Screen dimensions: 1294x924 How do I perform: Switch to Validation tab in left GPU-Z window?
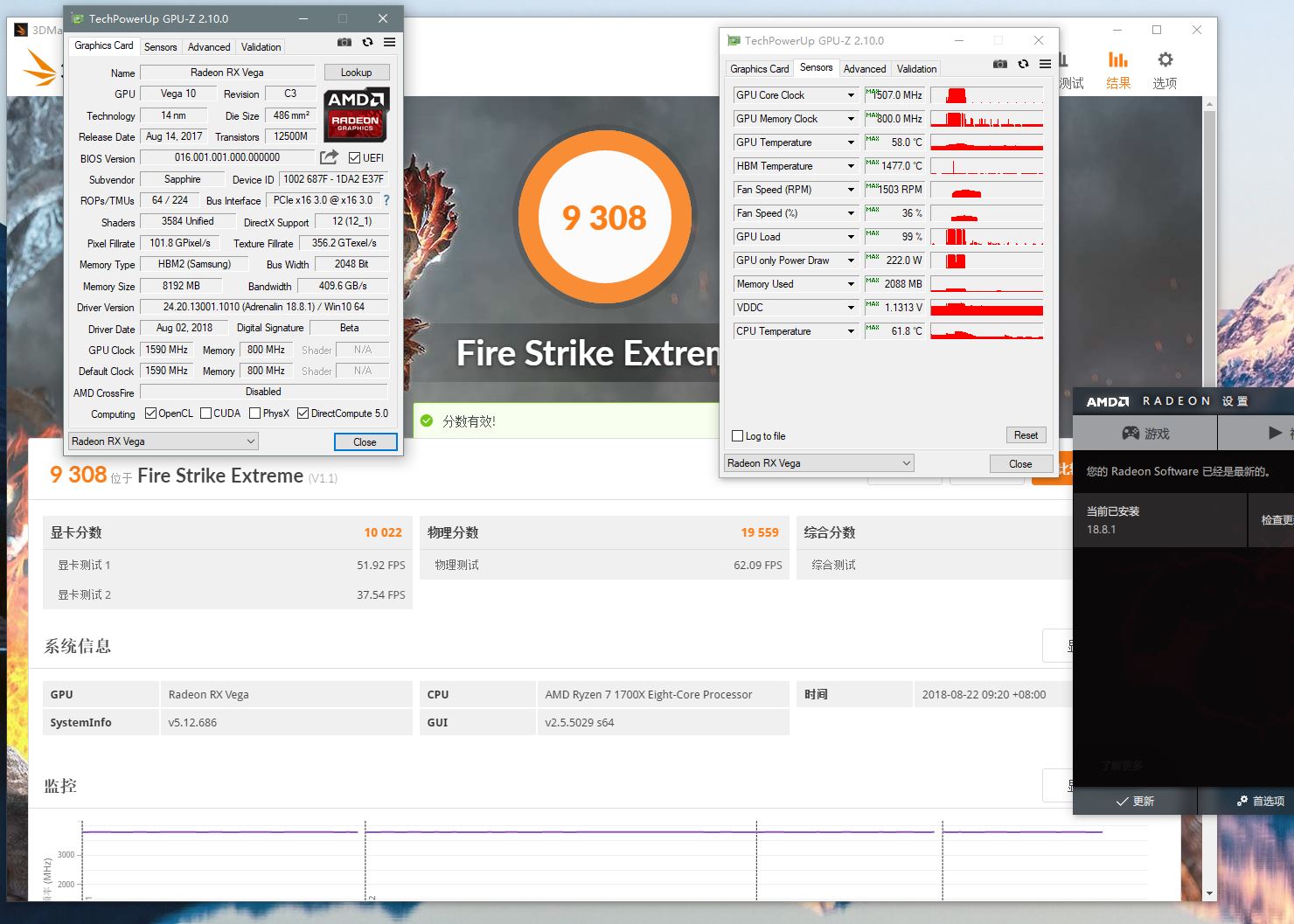point(261,47)
